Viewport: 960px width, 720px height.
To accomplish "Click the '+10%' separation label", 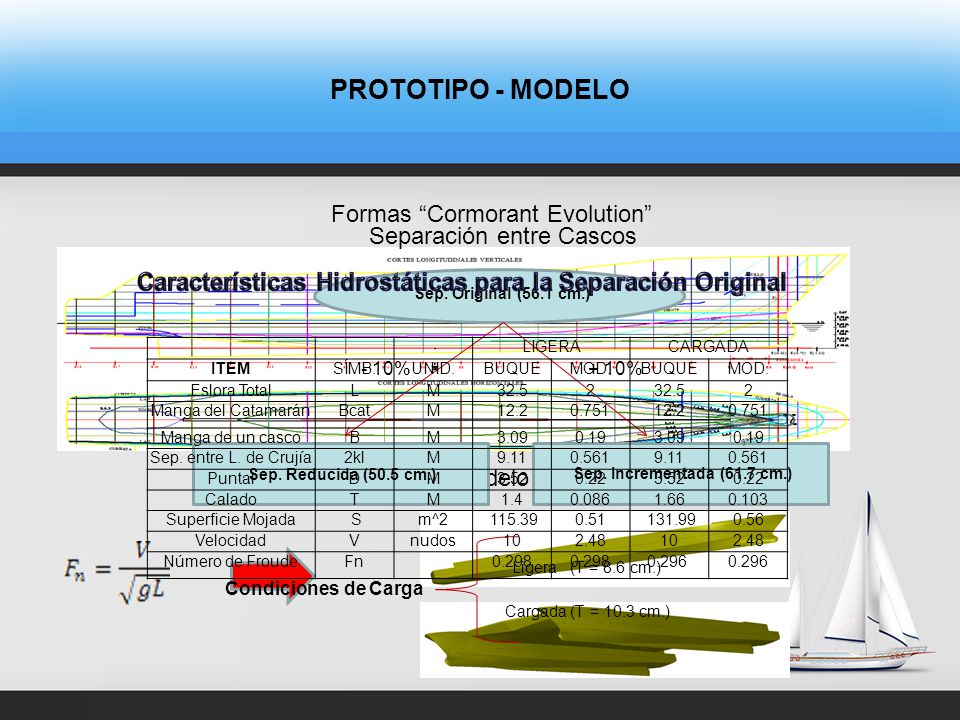I will (x=614, y=369).
